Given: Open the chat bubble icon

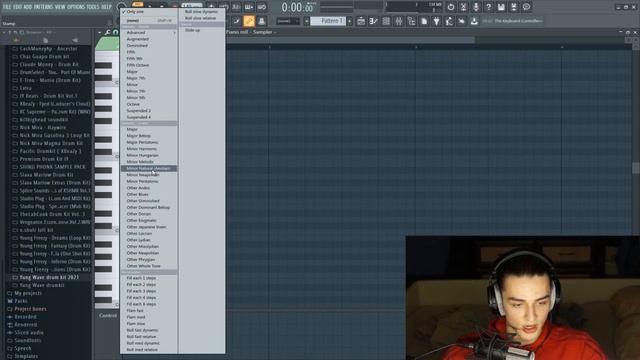Looking at the screenshot, I should (x=527, y=7).
